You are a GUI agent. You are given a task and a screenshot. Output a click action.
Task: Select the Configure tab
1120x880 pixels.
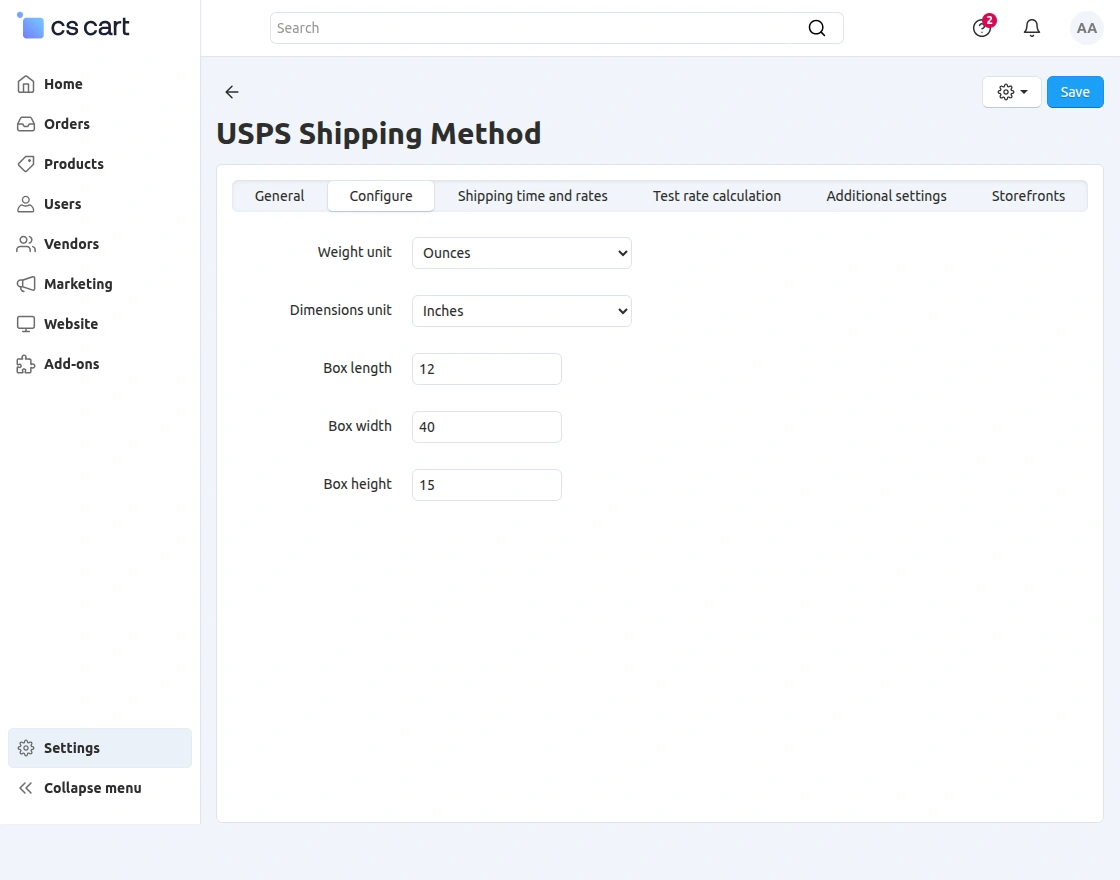[381, 196]
